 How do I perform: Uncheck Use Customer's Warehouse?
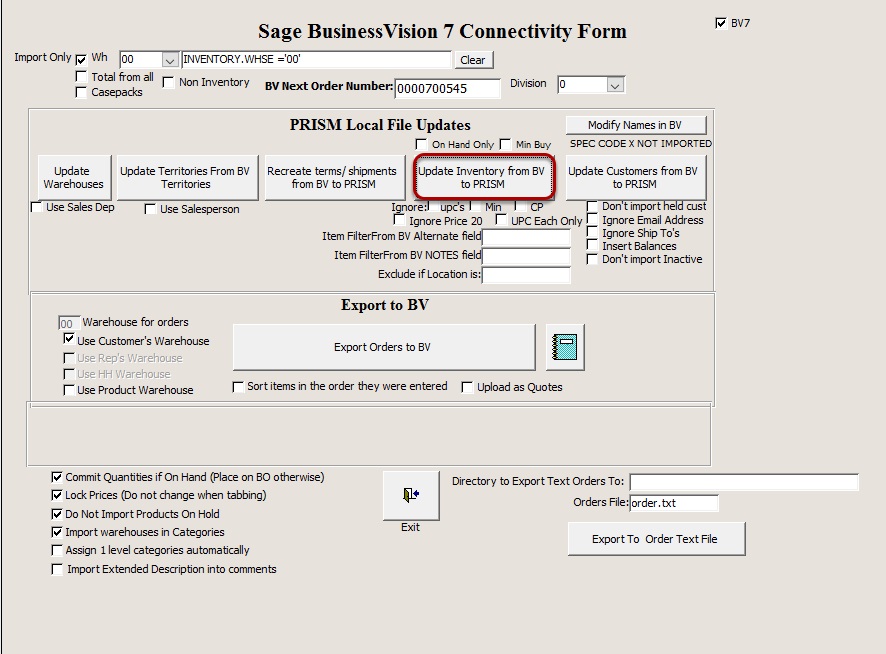point(69,339)
